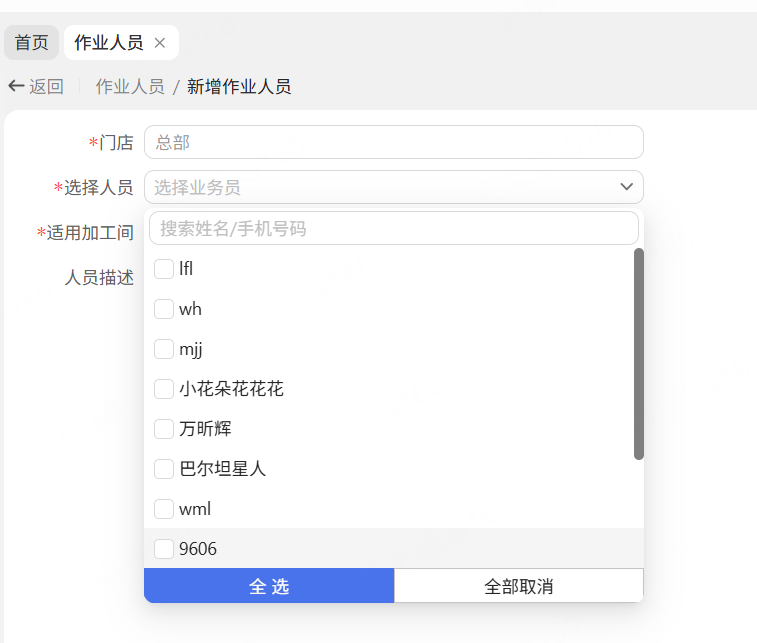This screenshot has height=643, width=757.
Task: Go to 作业人员 breadcrumb
Action: [x=130, y=87]
